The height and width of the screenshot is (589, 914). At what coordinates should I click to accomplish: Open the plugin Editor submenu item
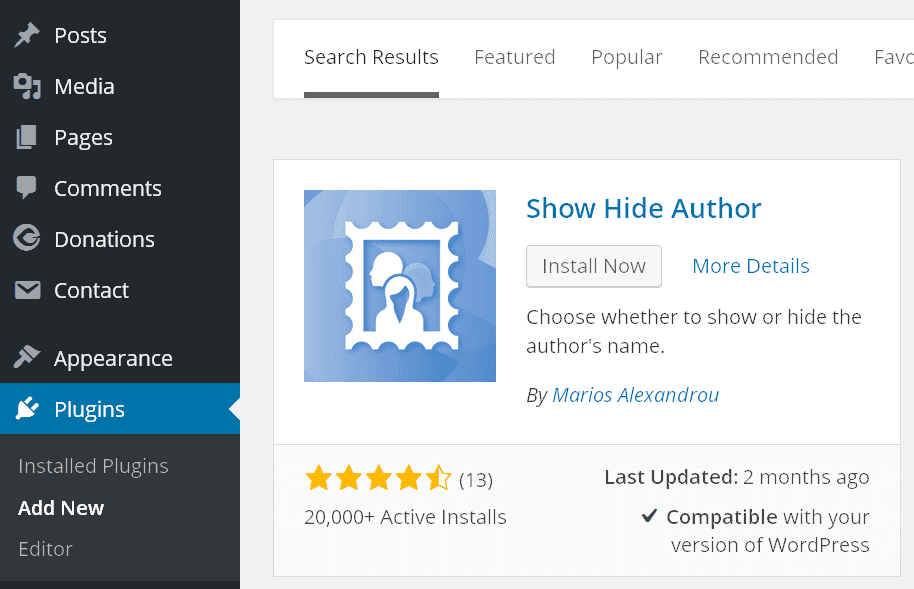pyautogui.click(x=45, y=549)
